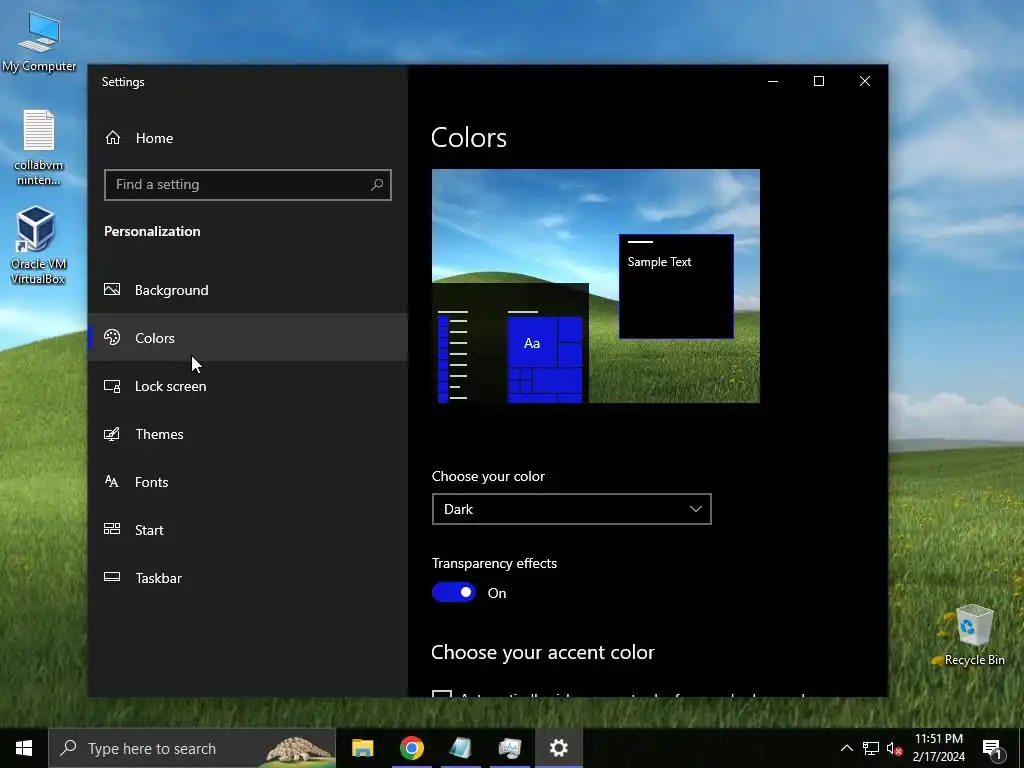Open the Action Center notifications icon
The height and width of the screenshot is (768, 1024).
[993, 749]
